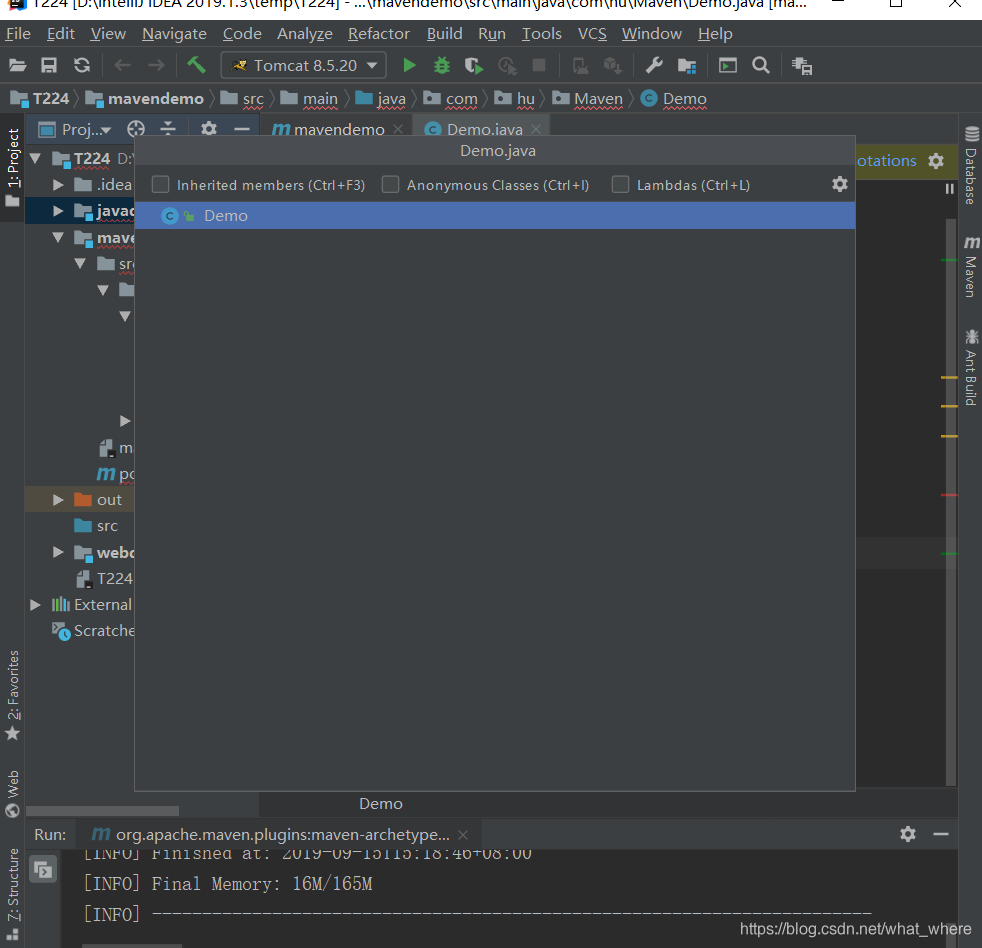Image resolution: width=982 pixels, height=948 pixels.
Task: Click the Final Memory: 16M/165M log line
Action: click(228, 884)
